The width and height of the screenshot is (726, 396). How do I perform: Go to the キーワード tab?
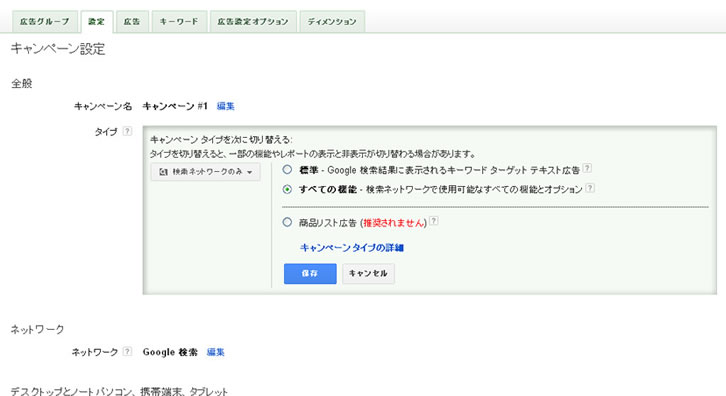[x=179, y=22]
